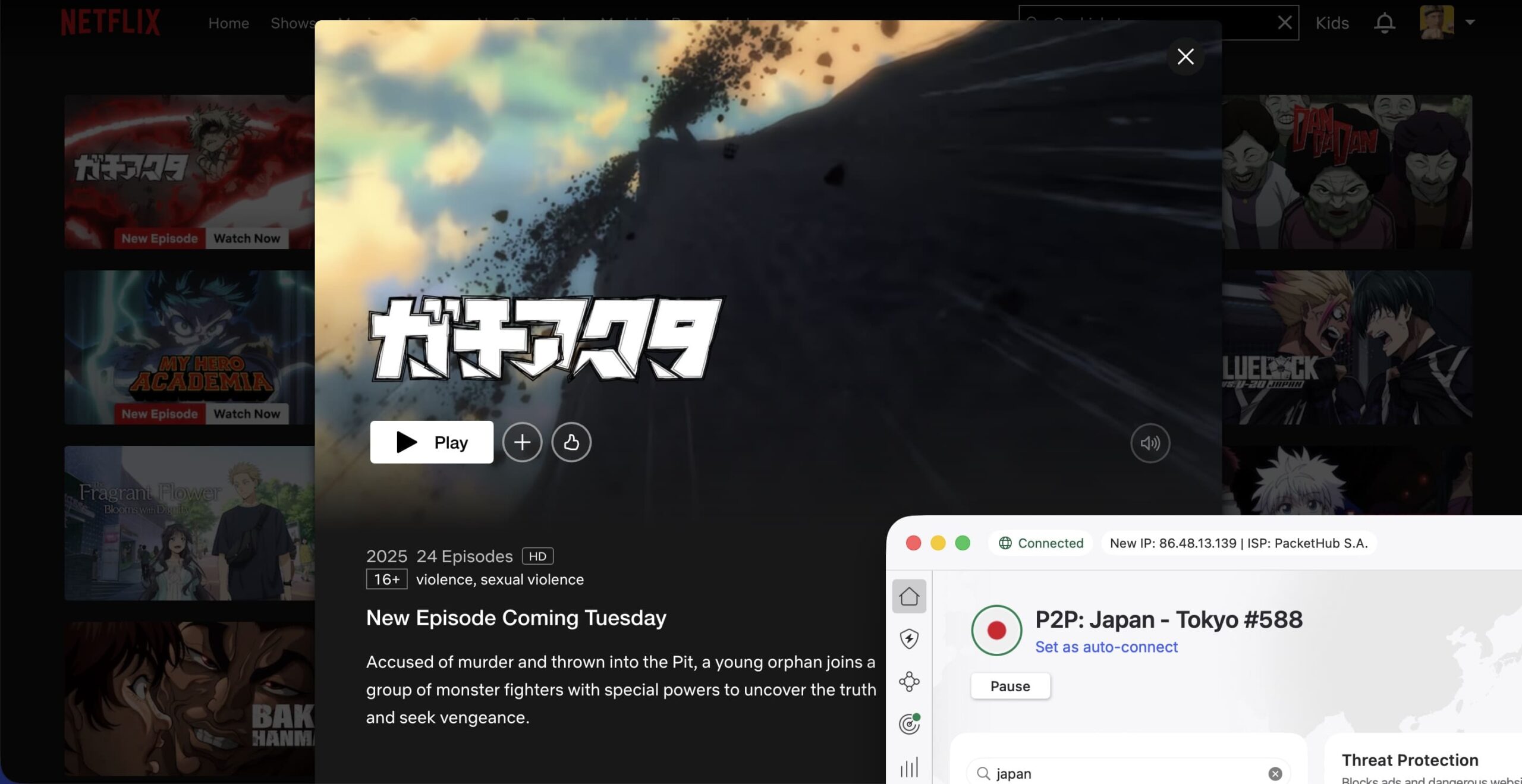Add the show to My List
The height and width of the screenshot is (784, 1522).
pyautogui.click(x=522, y=442)
